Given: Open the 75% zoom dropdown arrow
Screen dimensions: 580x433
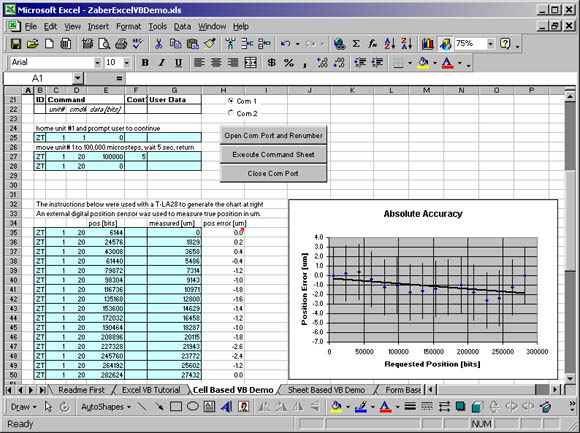Looking at the screenshot, I should coord(490,44).
